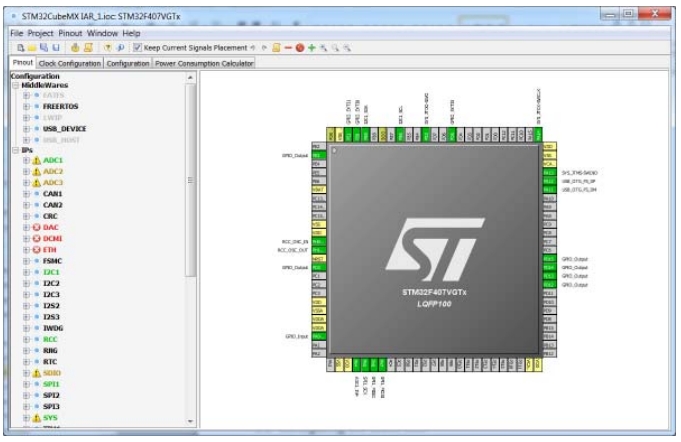Click the tree panel's scroll down arrow
The height and width of the screenshot is (442, 681).
pos(190,422)
